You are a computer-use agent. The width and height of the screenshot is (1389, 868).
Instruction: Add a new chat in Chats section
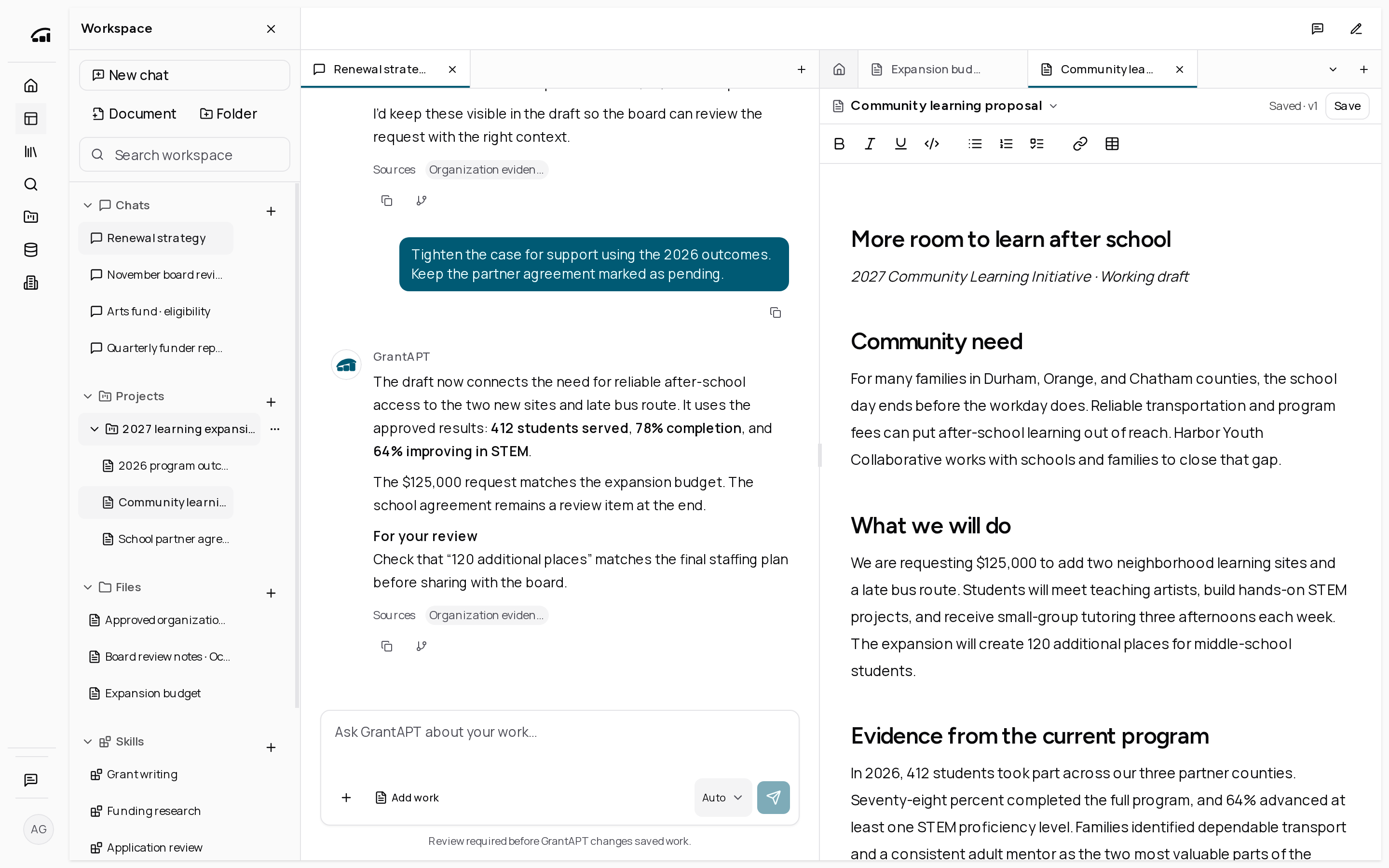271,211
